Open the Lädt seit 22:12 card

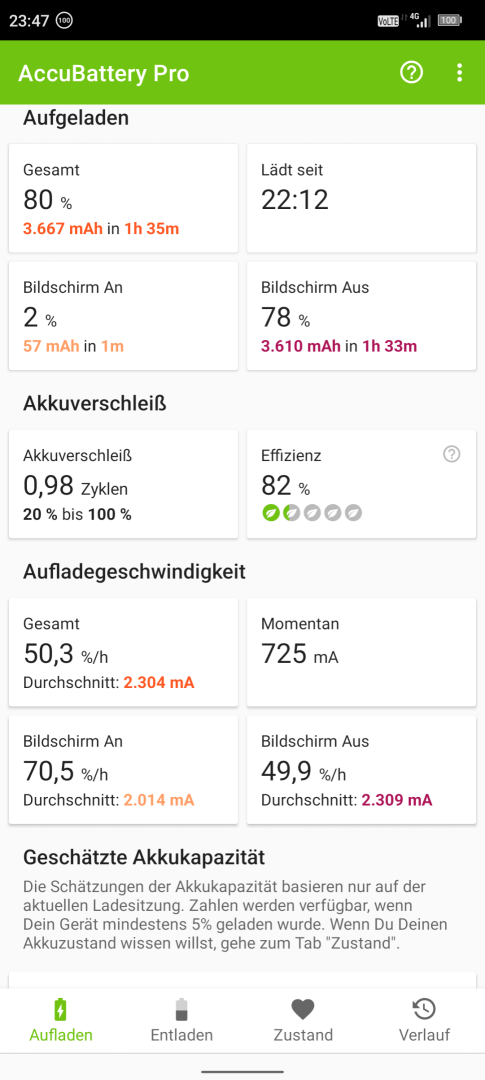point(361,198)
